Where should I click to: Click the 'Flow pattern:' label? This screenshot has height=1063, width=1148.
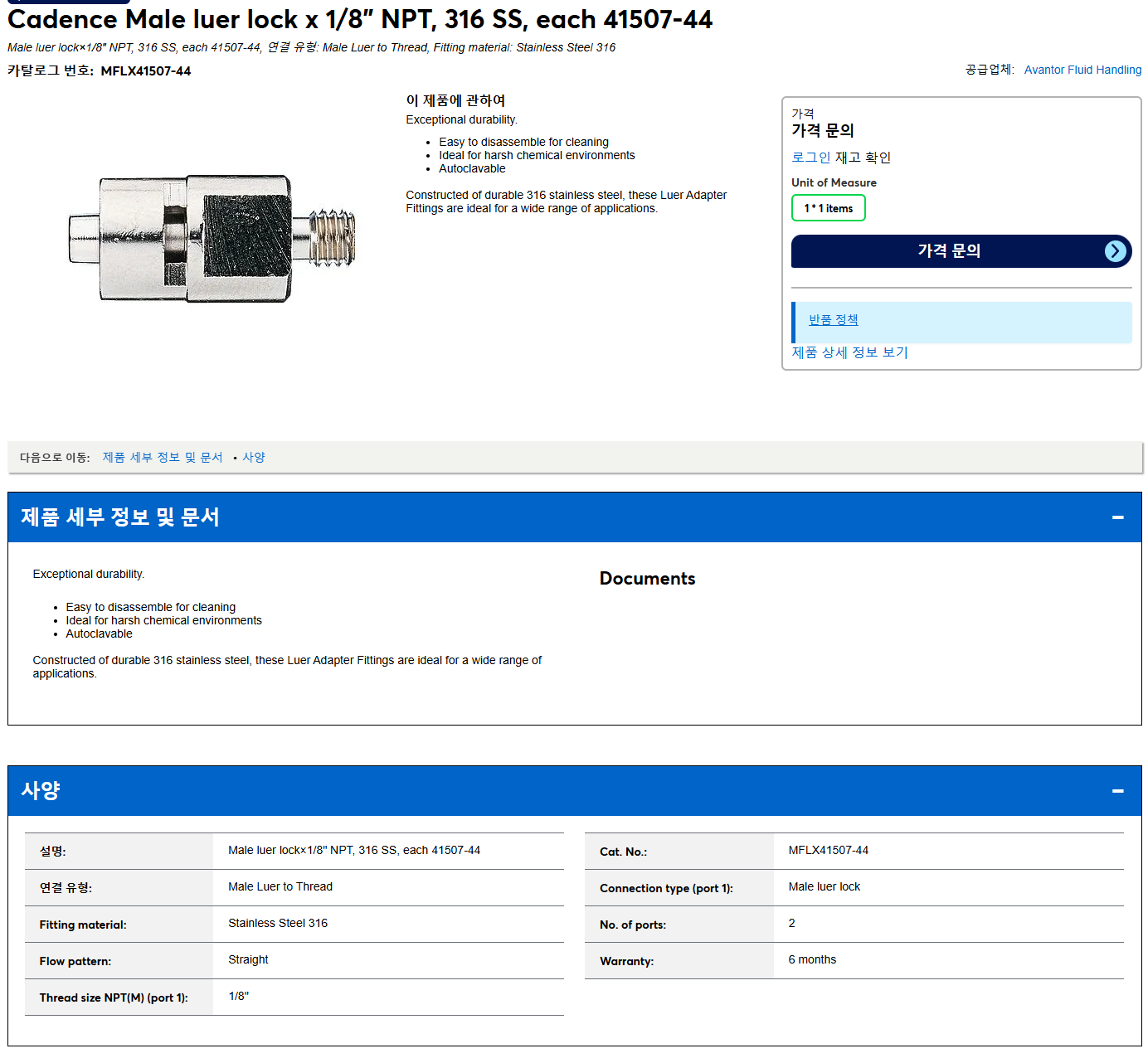click(75, 961)
